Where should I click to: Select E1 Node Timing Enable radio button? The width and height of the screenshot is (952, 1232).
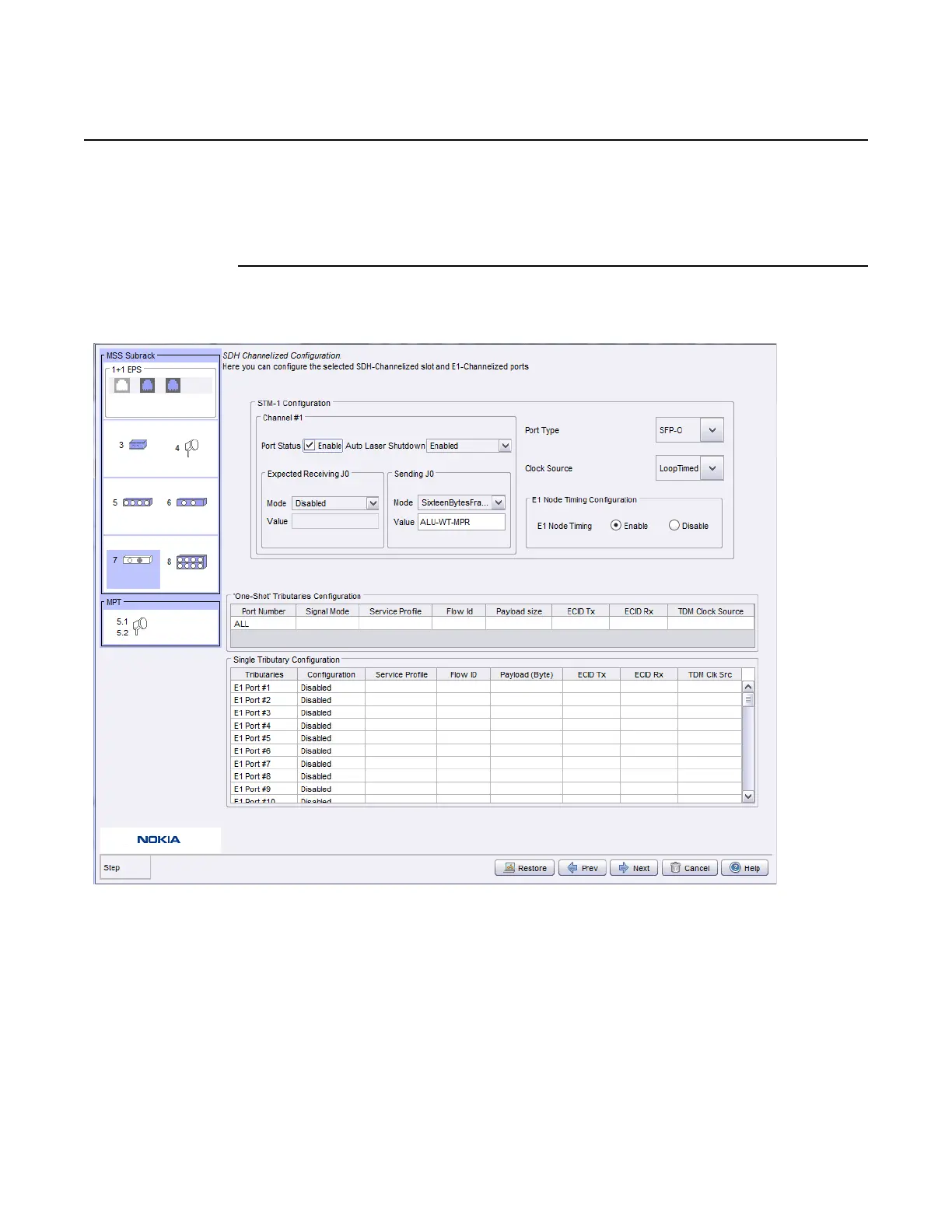pyautogui.click(x=616, y=526)
